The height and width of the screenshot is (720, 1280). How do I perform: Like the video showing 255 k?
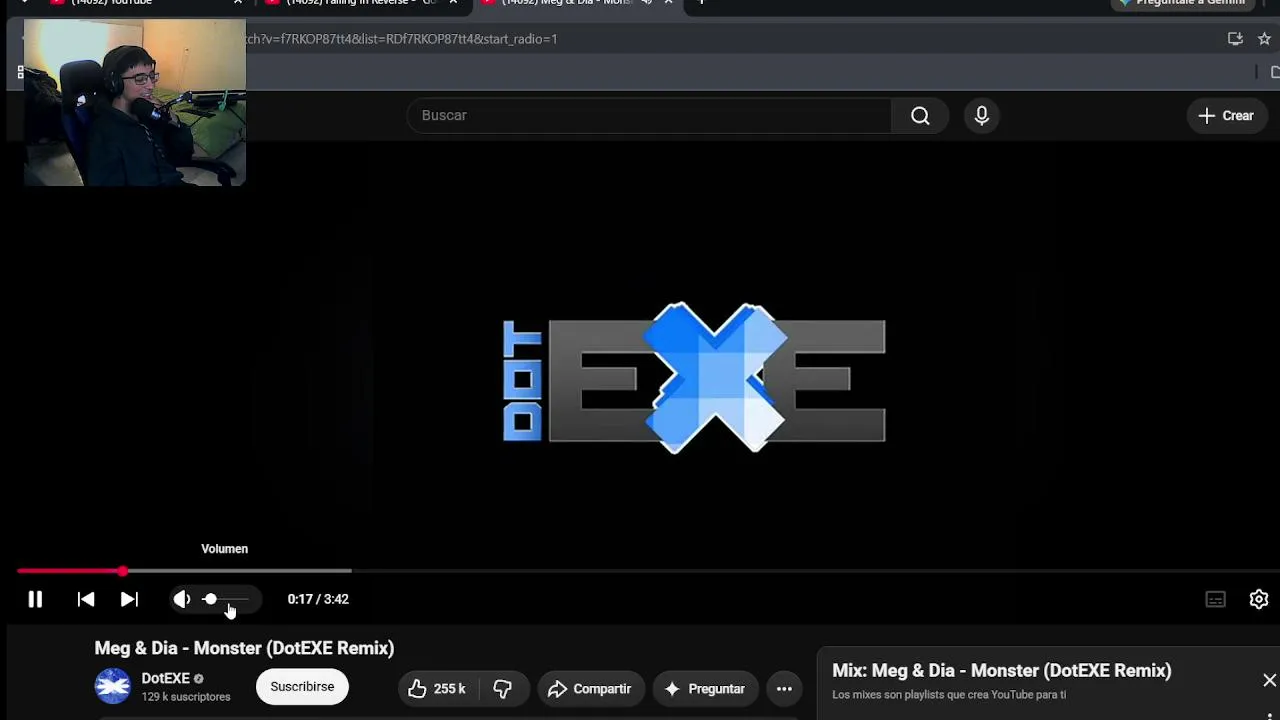pos(438,688)
